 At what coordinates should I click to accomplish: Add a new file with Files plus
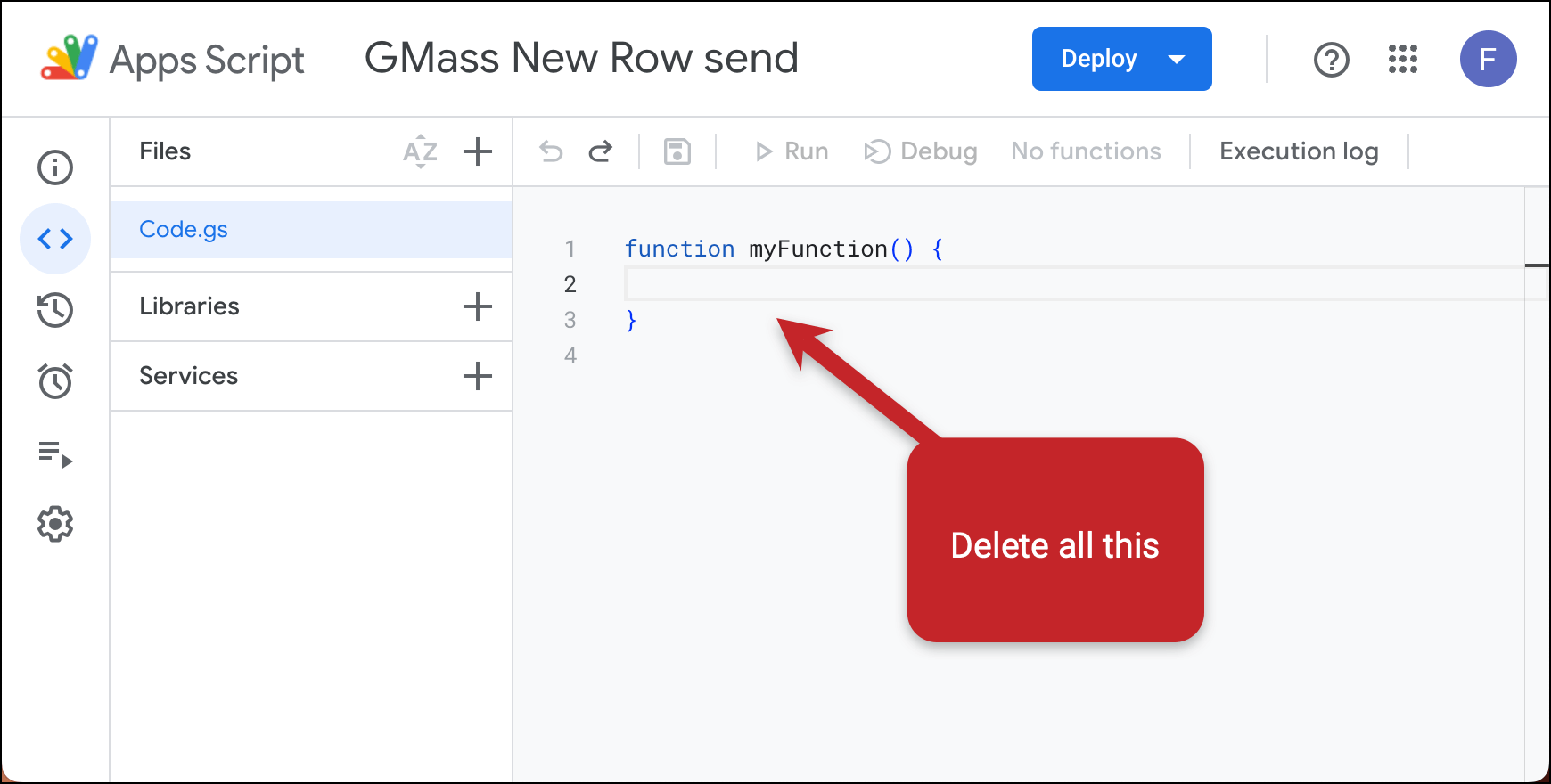point(478,151)
